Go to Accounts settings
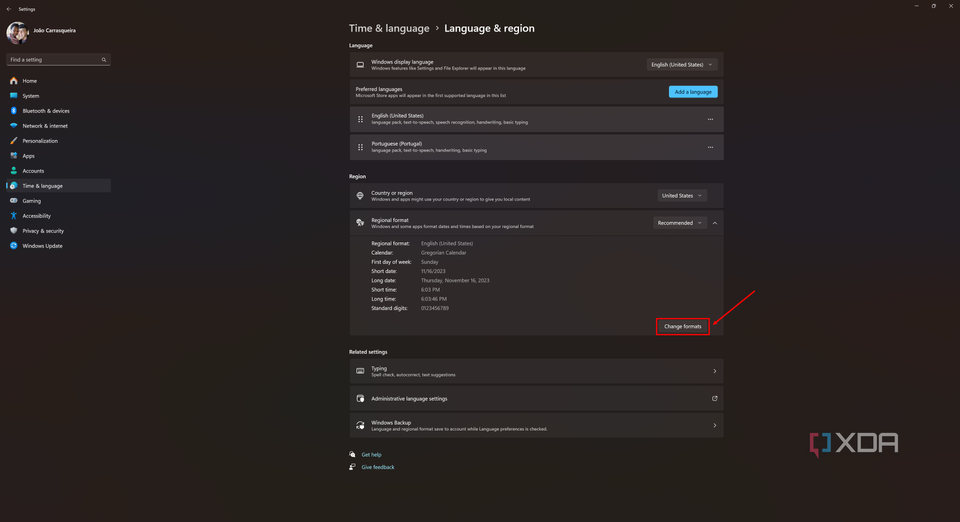The width and height of the screenshot is (960, 522). [x=58, y=171]
